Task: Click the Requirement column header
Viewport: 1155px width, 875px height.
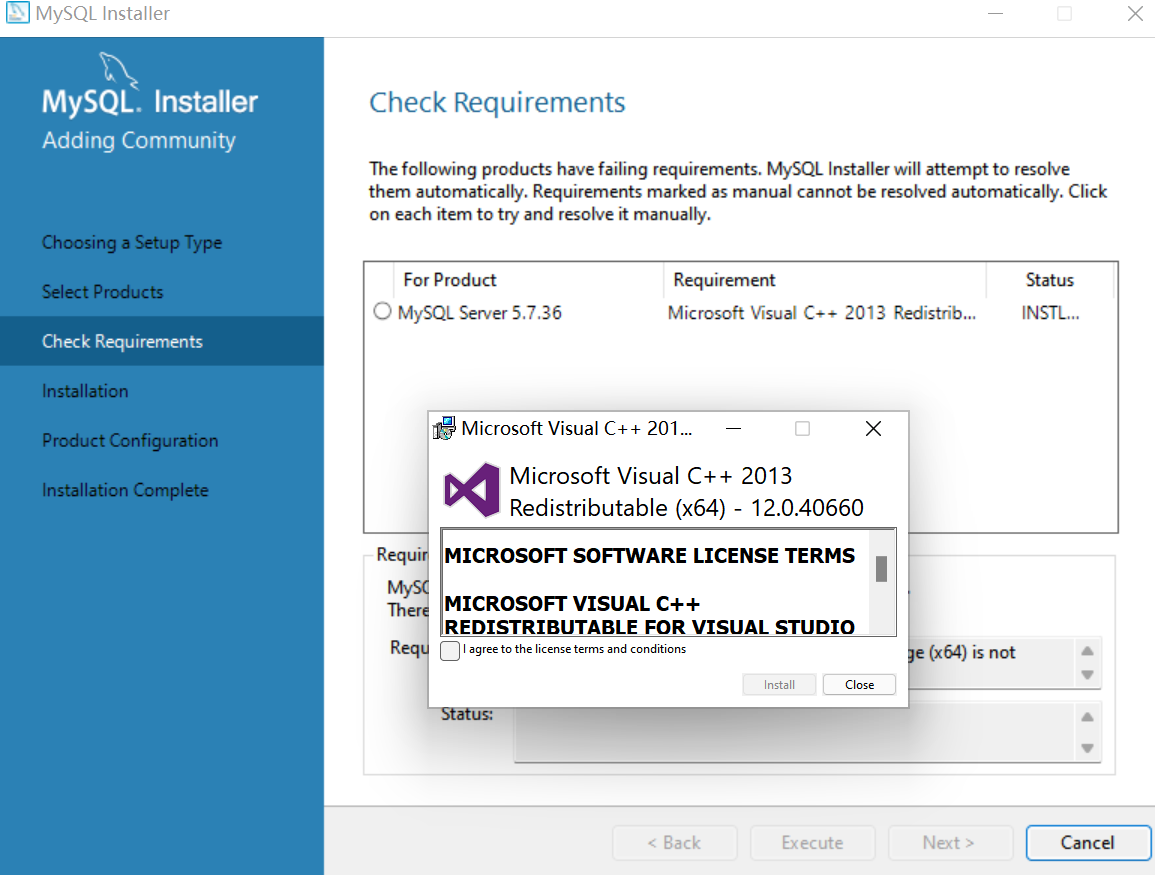Action: [x=825, y=280]
